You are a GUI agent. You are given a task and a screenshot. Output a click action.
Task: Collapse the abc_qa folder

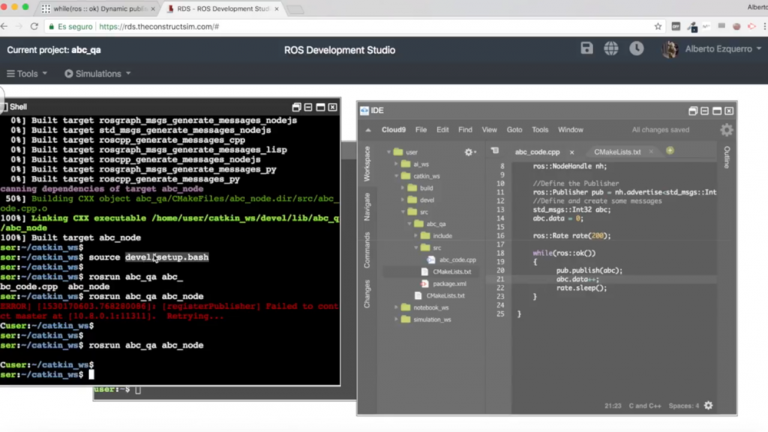pos(409,224)
